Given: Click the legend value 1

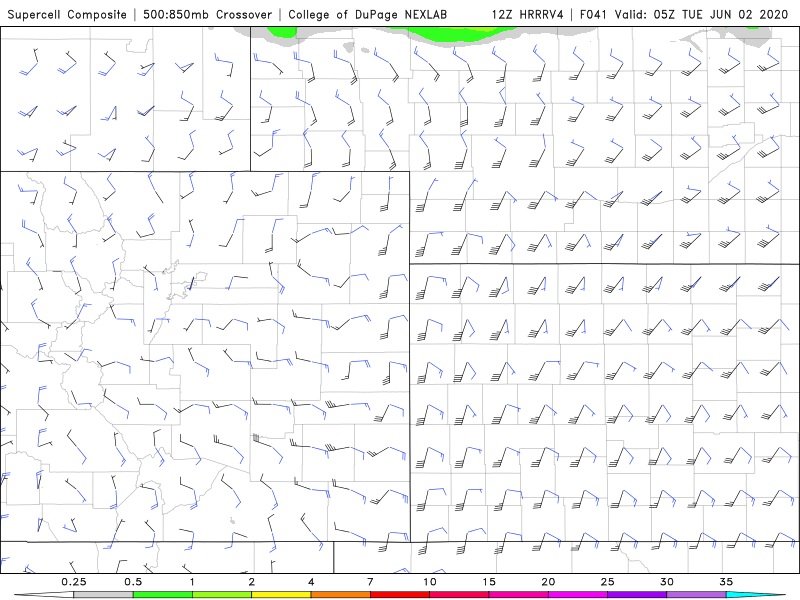Looking at the screenshot, I should pos(192,582).
